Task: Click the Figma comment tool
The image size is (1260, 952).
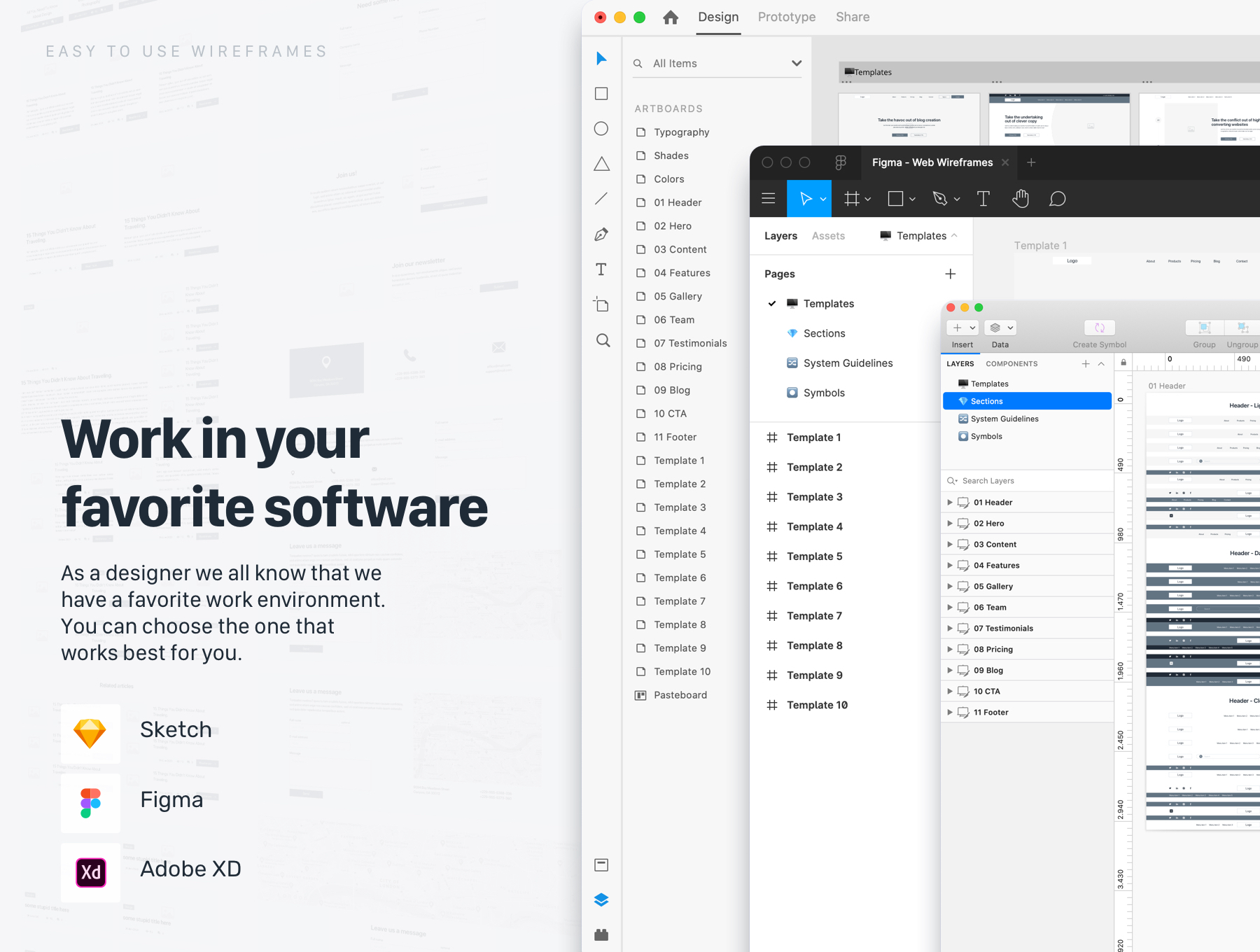Action: (x=1057, y=199)
